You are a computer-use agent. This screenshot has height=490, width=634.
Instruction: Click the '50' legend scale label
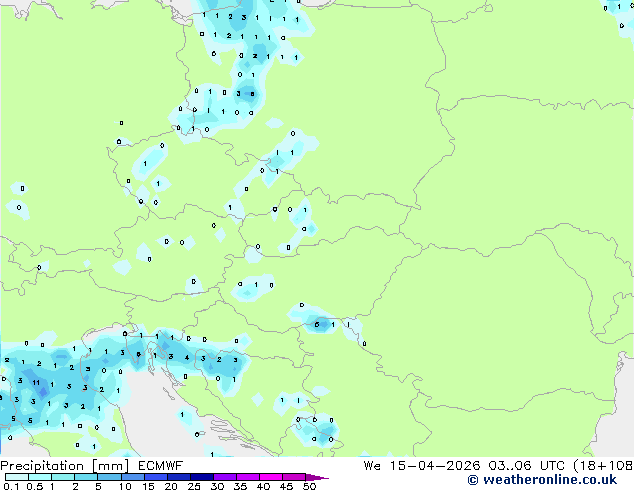309,486
